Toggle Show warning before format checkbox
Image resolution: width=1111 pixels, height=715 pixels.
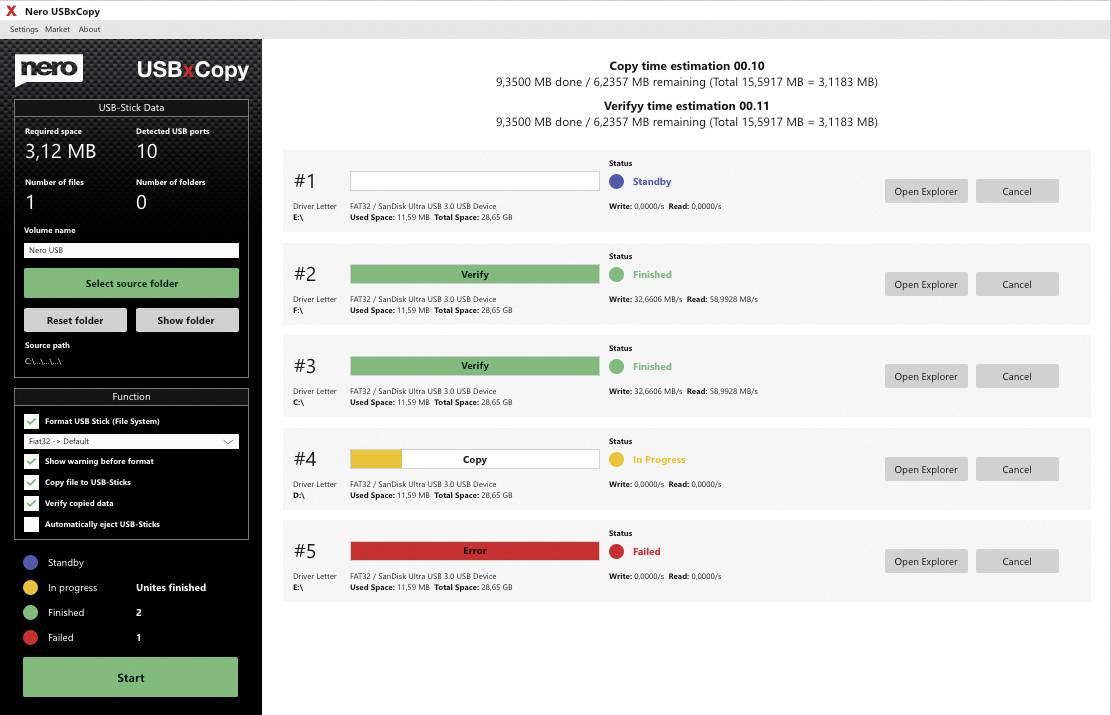(x=32, y=462)
